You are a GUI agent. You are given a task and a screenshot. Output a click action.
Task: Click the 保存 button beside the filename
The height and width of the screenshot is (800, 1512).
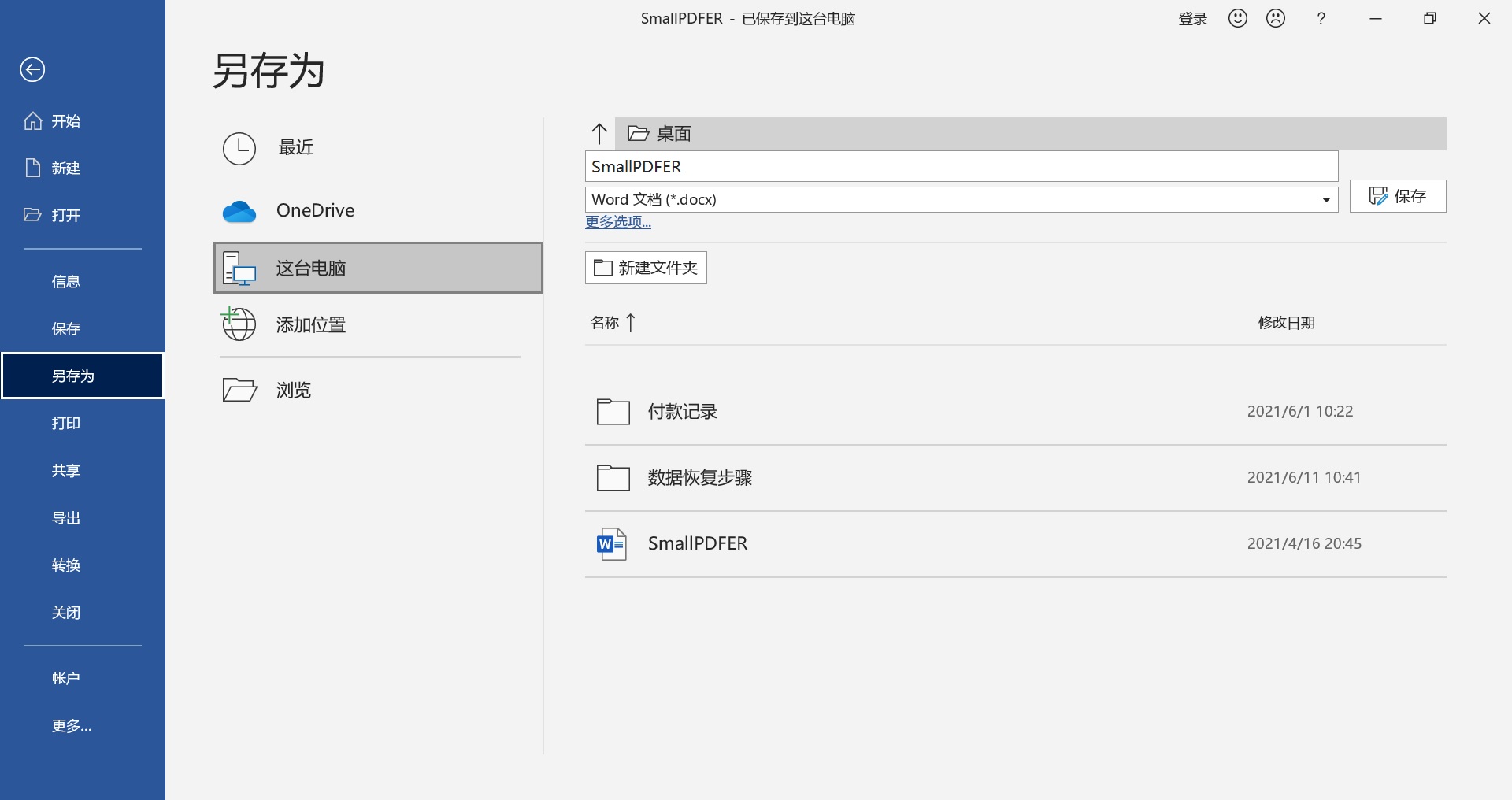pyautogui.click(x=1398, y=196)
